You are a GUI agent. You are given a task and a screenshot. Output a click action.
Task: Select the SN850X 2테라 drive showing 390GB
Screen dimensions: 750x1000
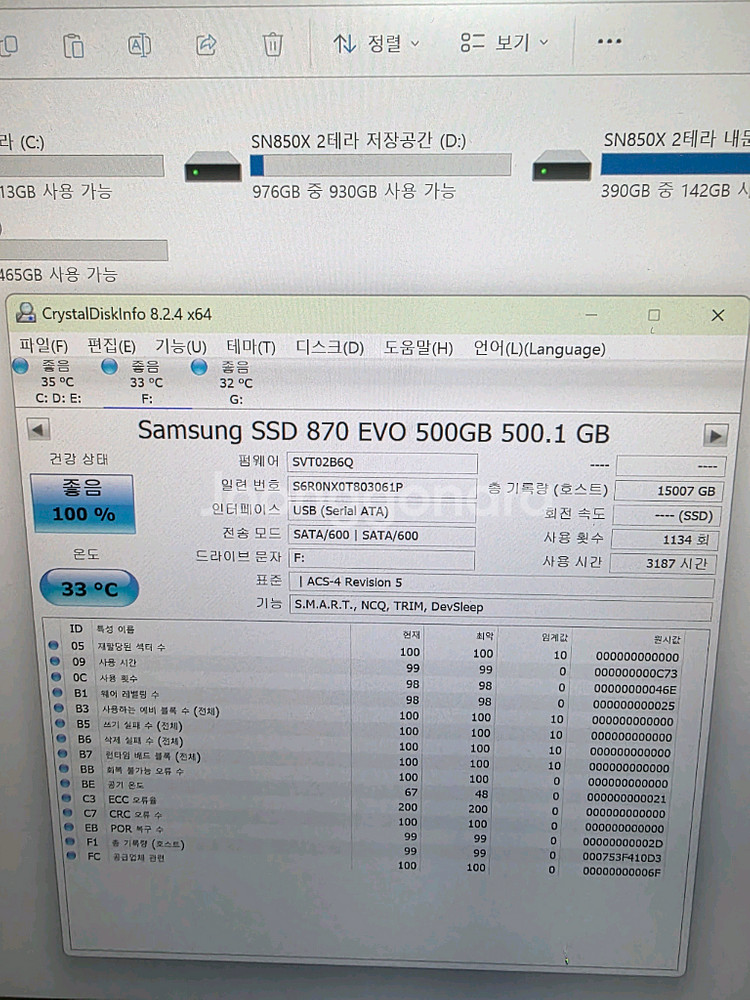[562, 165]
